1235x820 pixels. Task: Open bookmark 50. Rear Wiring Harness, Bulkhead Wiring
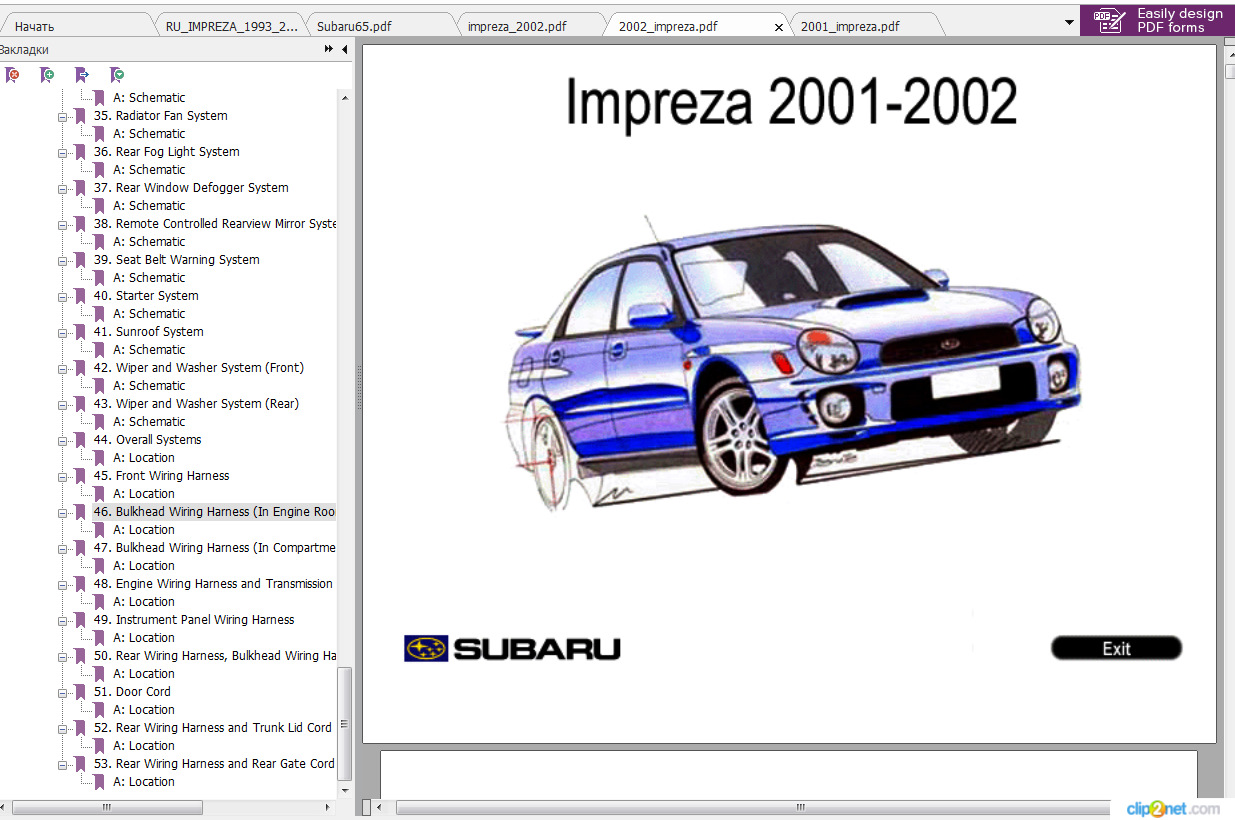tap(214, 656)
